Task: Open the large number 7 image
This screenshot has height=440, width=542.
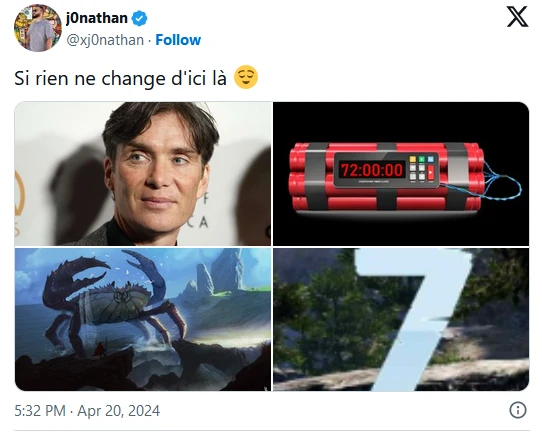Action: tap(401, 319)
